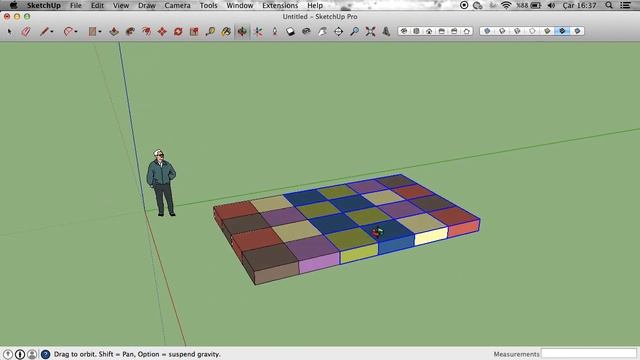Choose the Tape Measure tool
The width and height of the screenshot is (640, 360).
coord(210,31)
